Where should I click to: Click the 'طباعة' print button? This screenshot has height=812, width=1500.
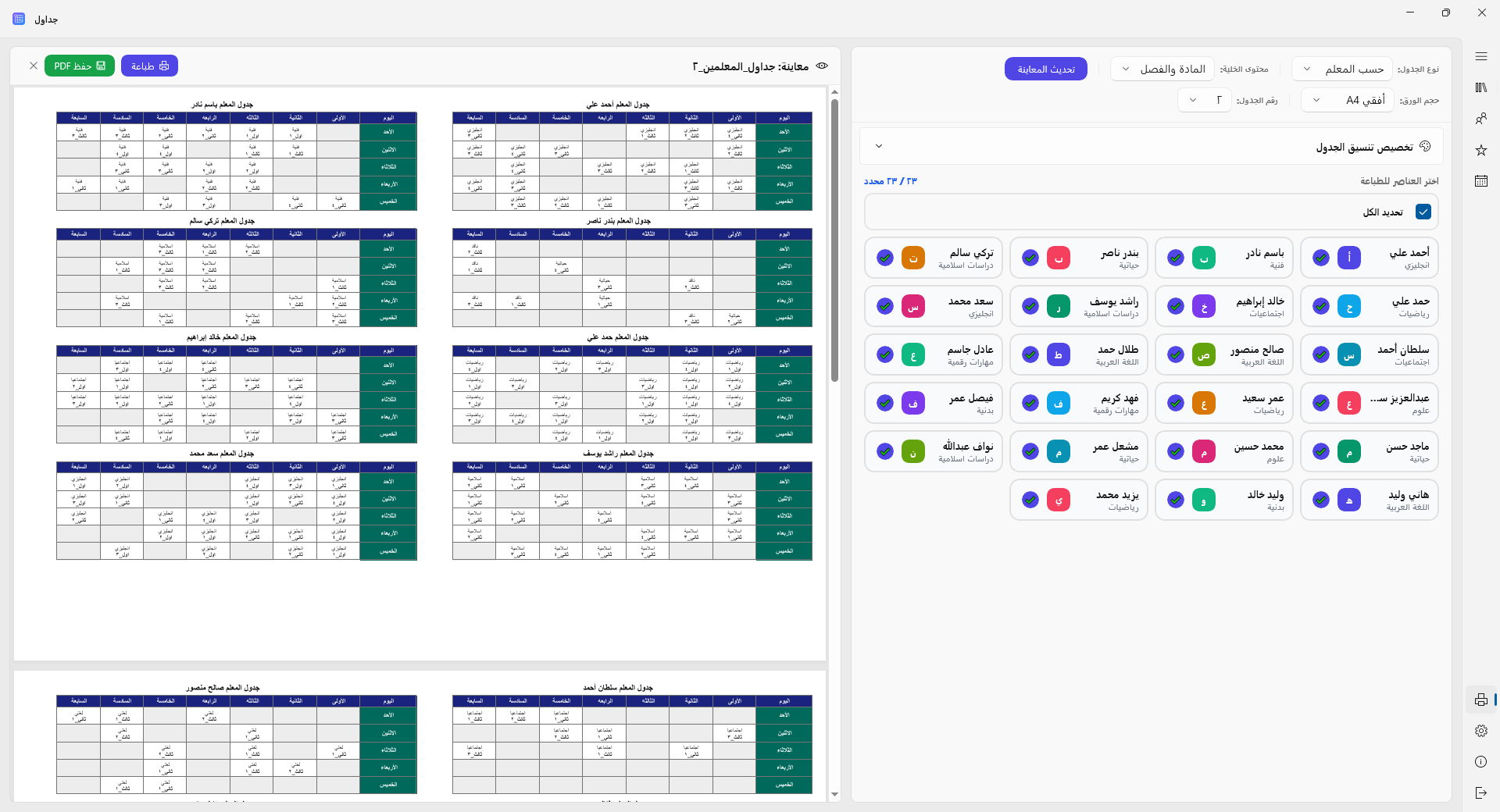(149, 66)
